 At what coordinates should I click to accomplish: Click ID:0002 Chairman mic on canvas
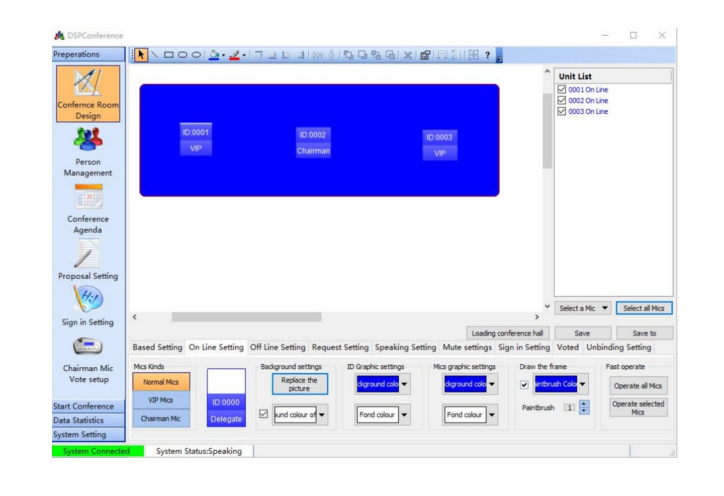tap(313, 142)
